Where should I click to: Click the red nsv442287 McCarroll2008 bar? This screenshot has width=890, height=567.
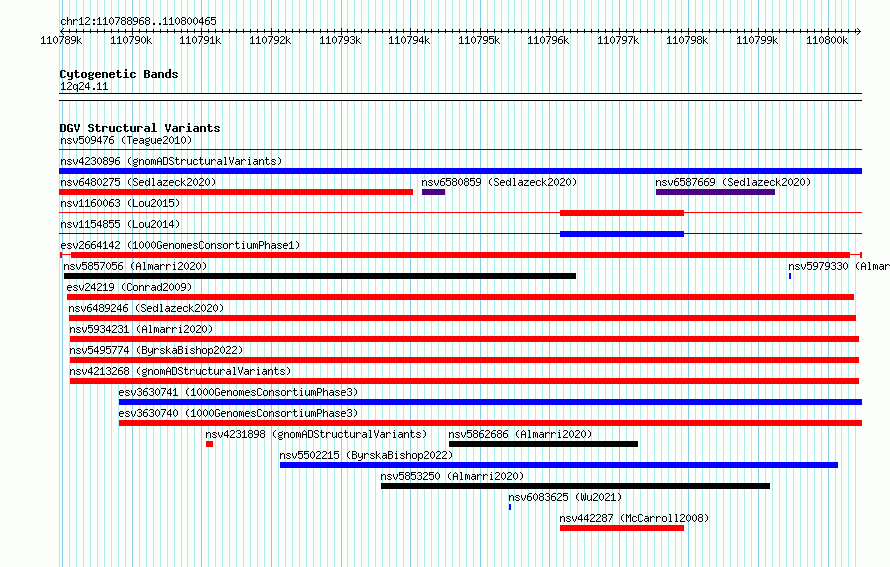pyautogui.click(x=622, y=528)
